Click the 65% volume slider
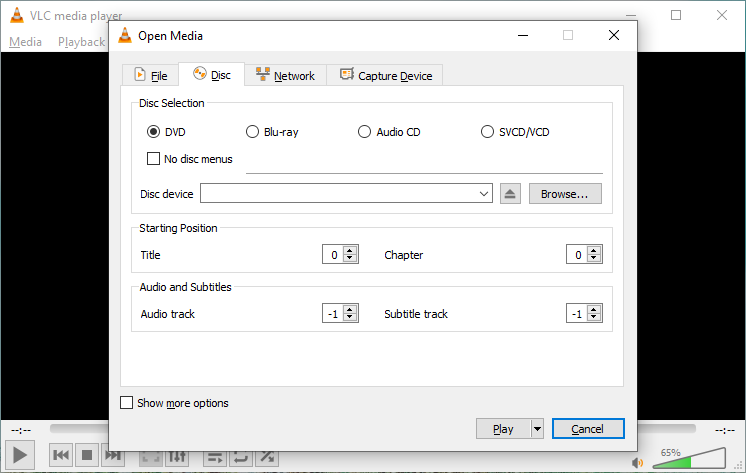 (x=689, y=459)
